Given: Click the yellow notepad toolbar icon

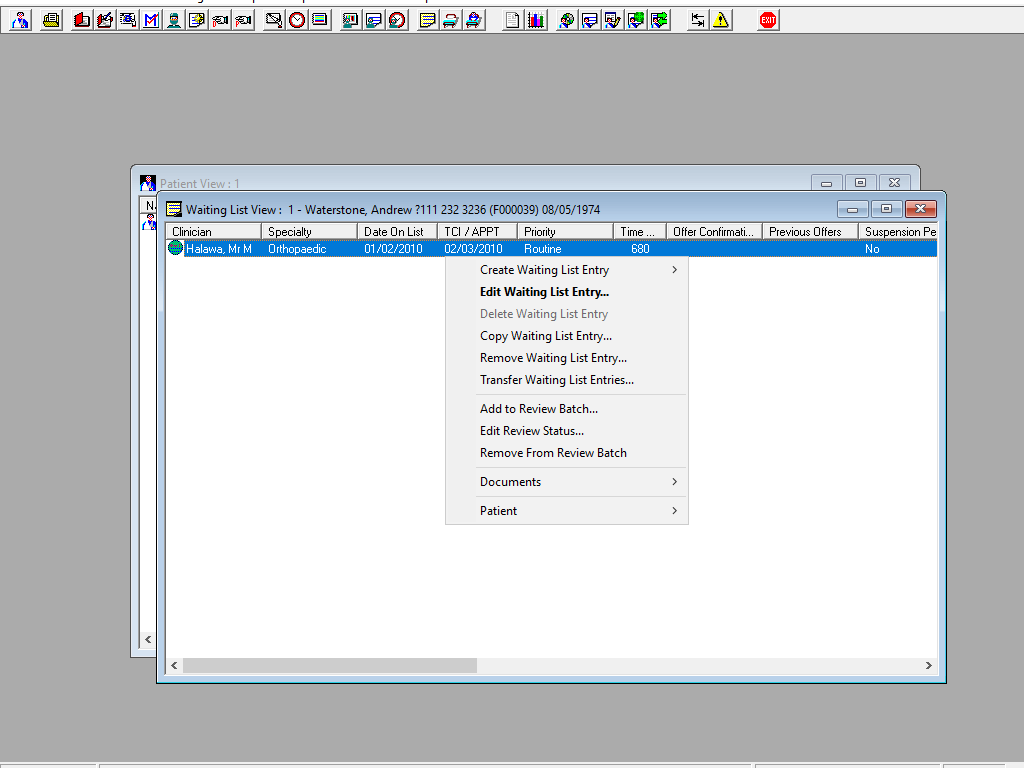Looking at the screenshot, I should click(427, 20).
